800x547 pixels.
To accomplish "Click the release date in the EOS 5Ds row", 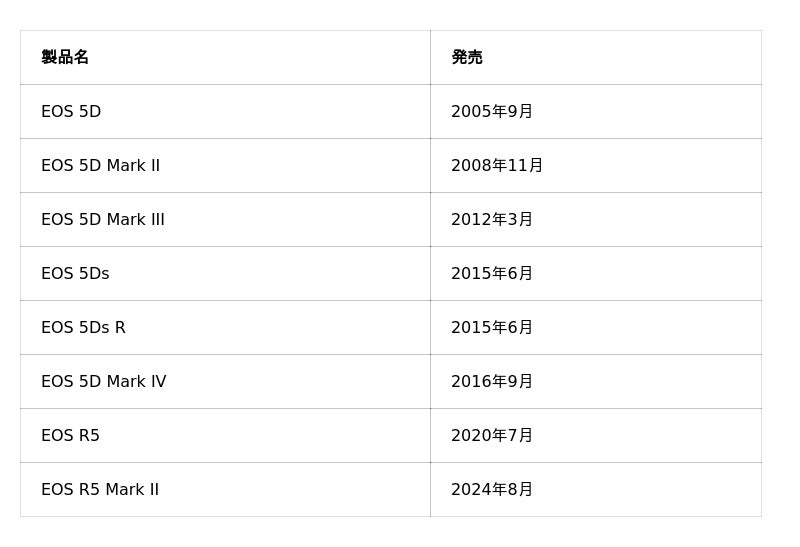I will click(x=492, y=274).
